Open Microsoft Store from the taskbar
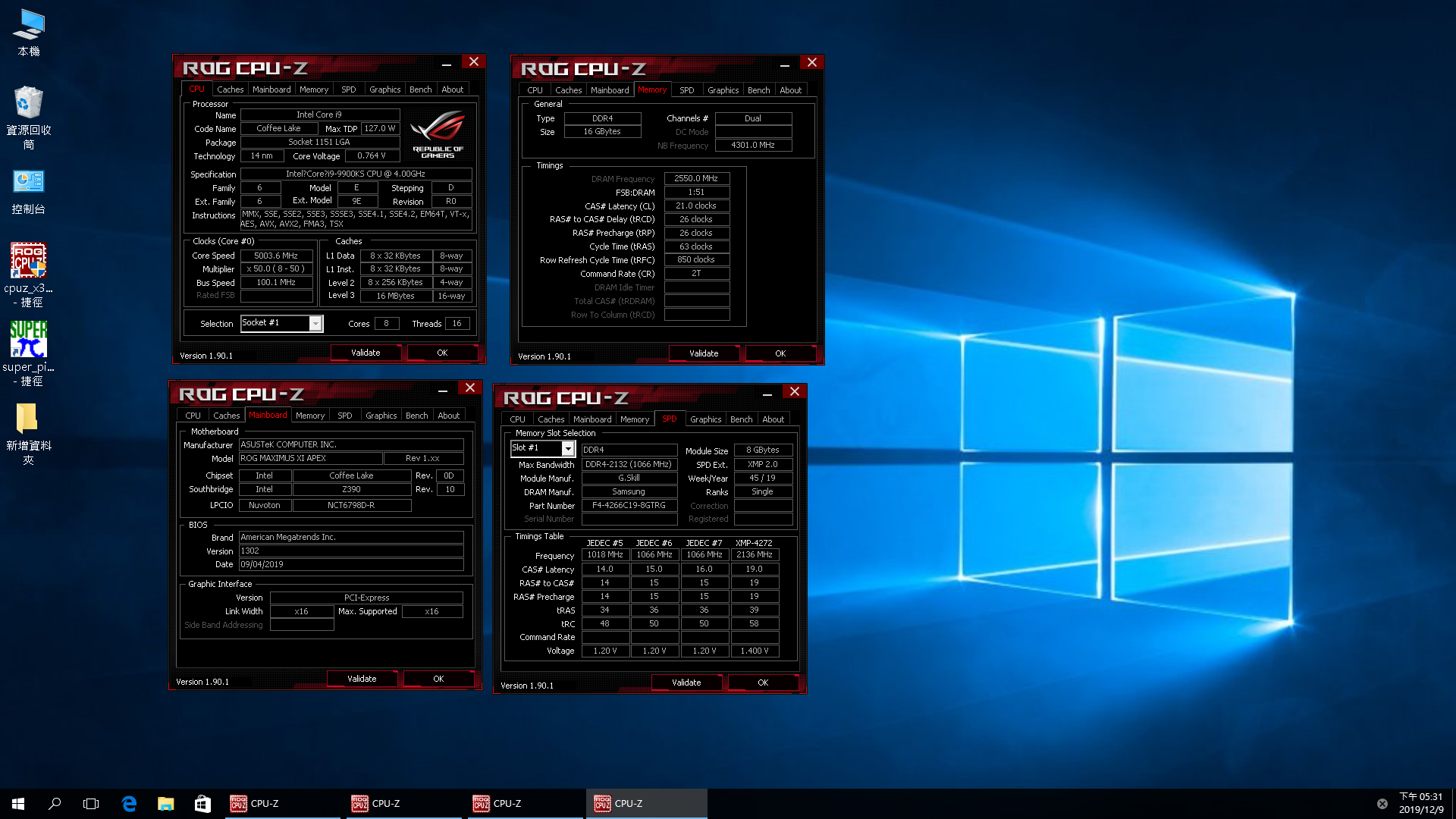1456x819 pixels. point(202,804)
